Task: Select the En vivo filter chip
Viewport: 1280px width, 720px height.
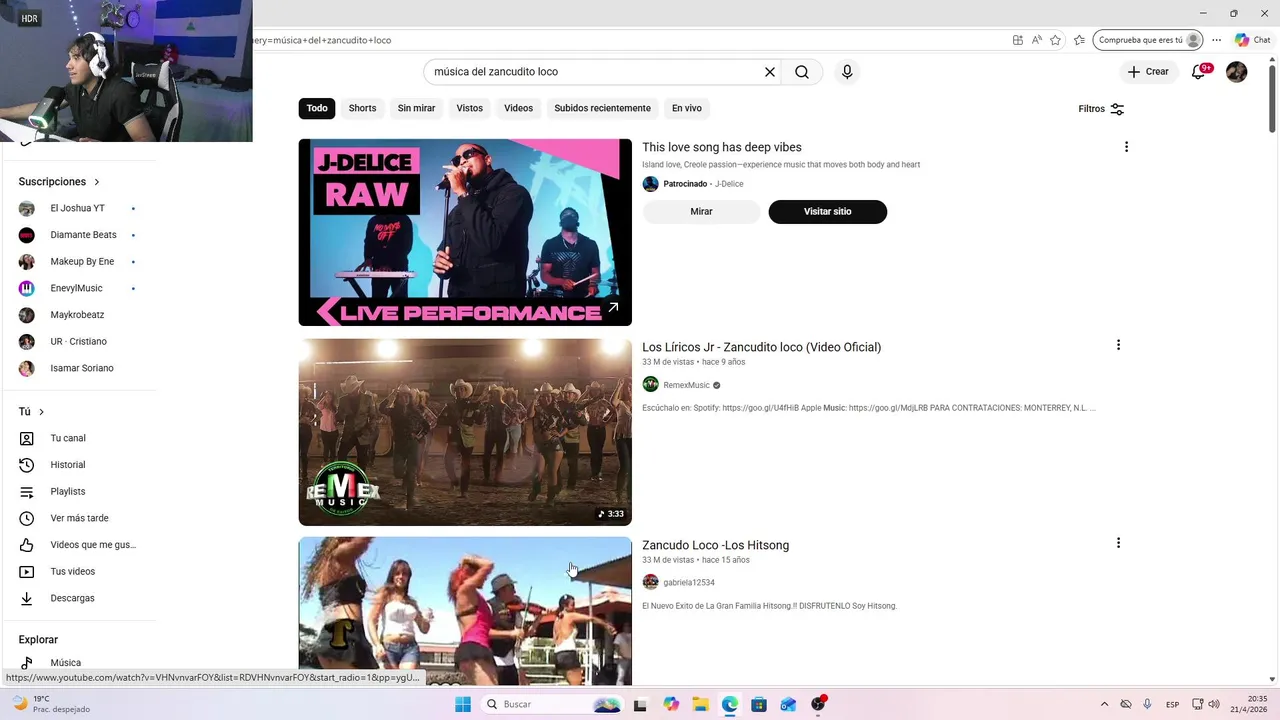Action: [x=687, y=108]
